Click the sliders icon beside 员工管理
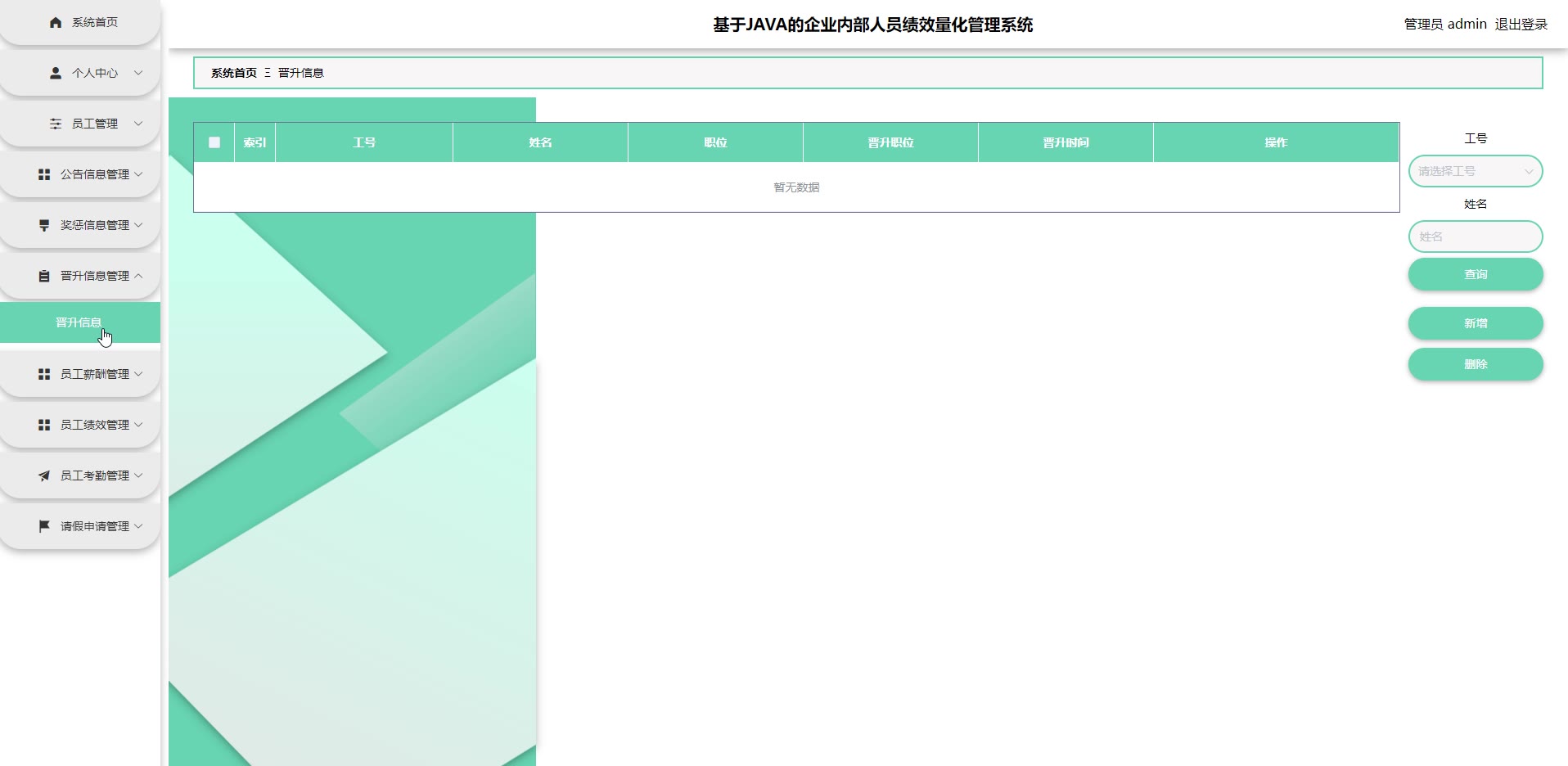 (x=56, y=124)
